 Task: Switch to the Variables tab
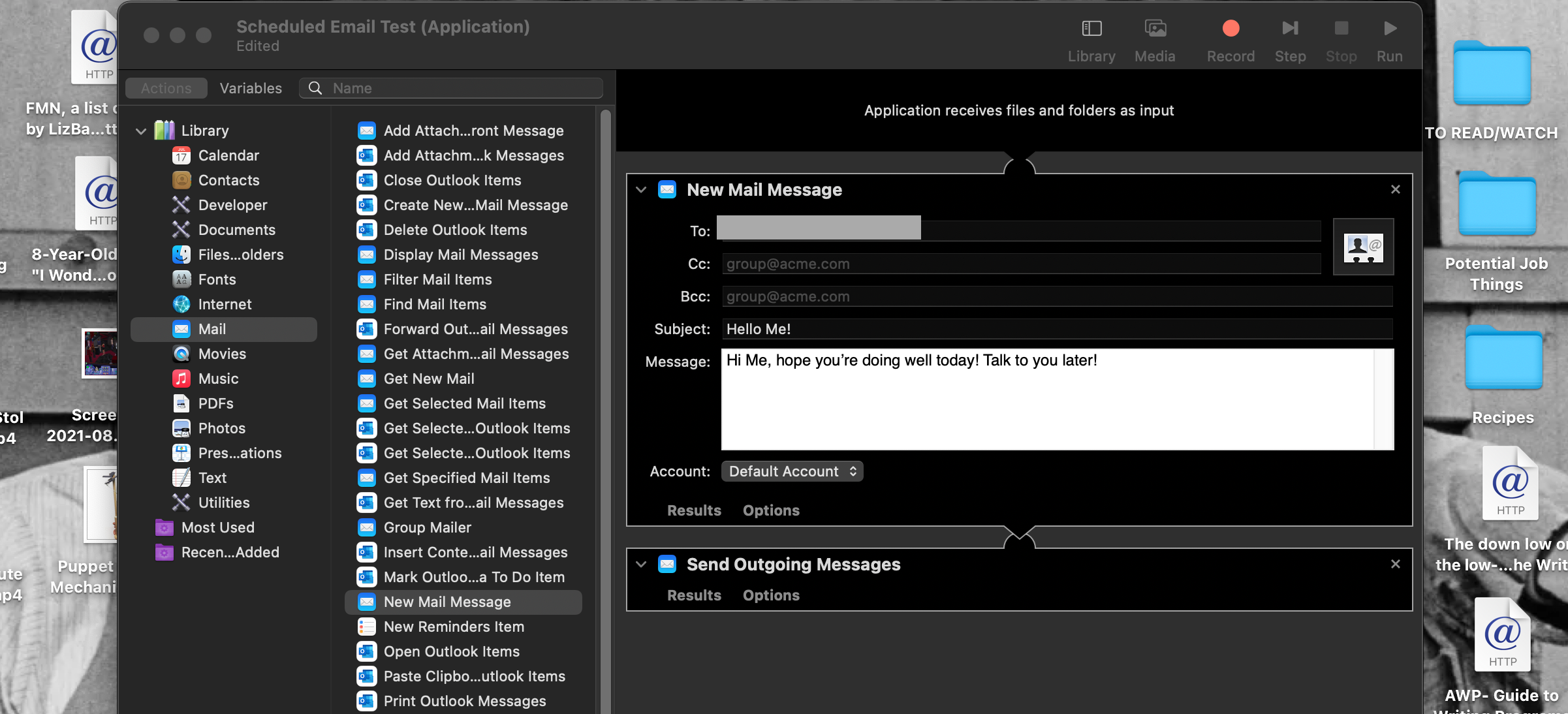click(250, 88)
